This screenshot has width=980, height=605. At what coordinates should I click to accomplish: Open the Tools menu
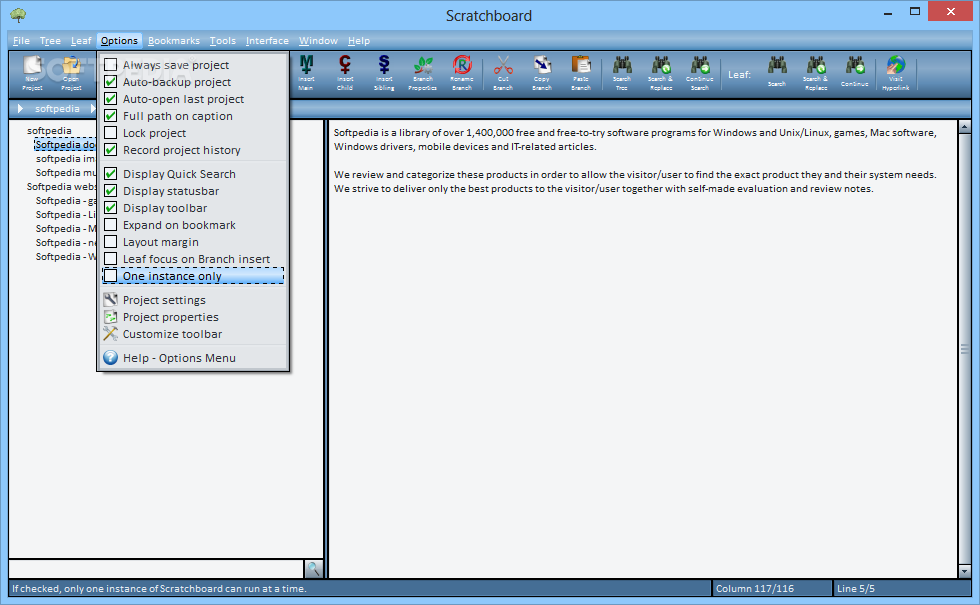(222, 41)
